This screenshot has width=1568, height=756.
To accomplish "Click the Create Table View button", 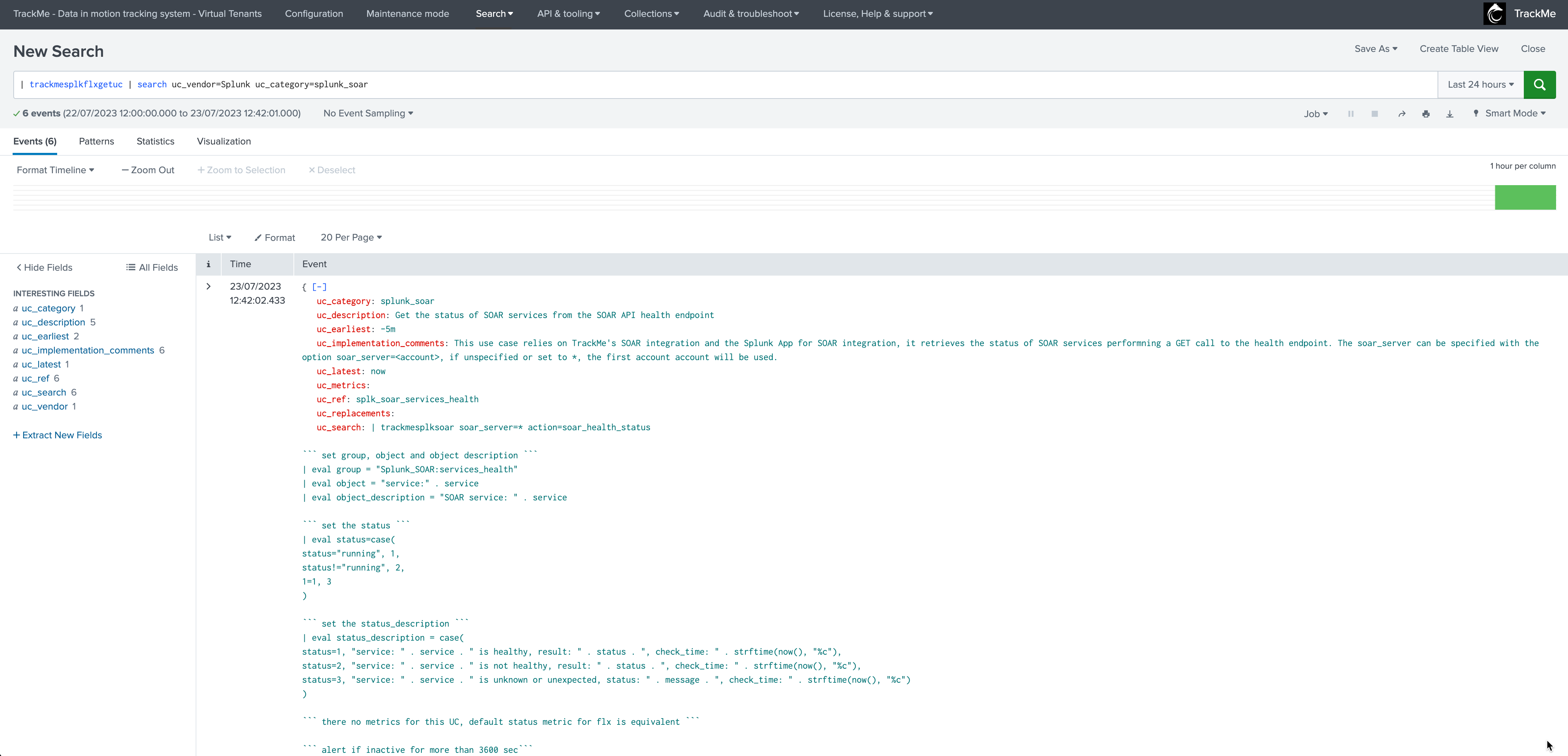I will (1459, 49).
